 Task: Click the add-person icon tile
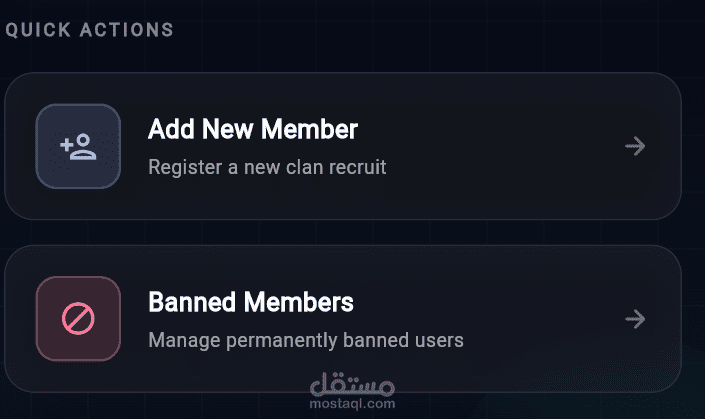78,146
